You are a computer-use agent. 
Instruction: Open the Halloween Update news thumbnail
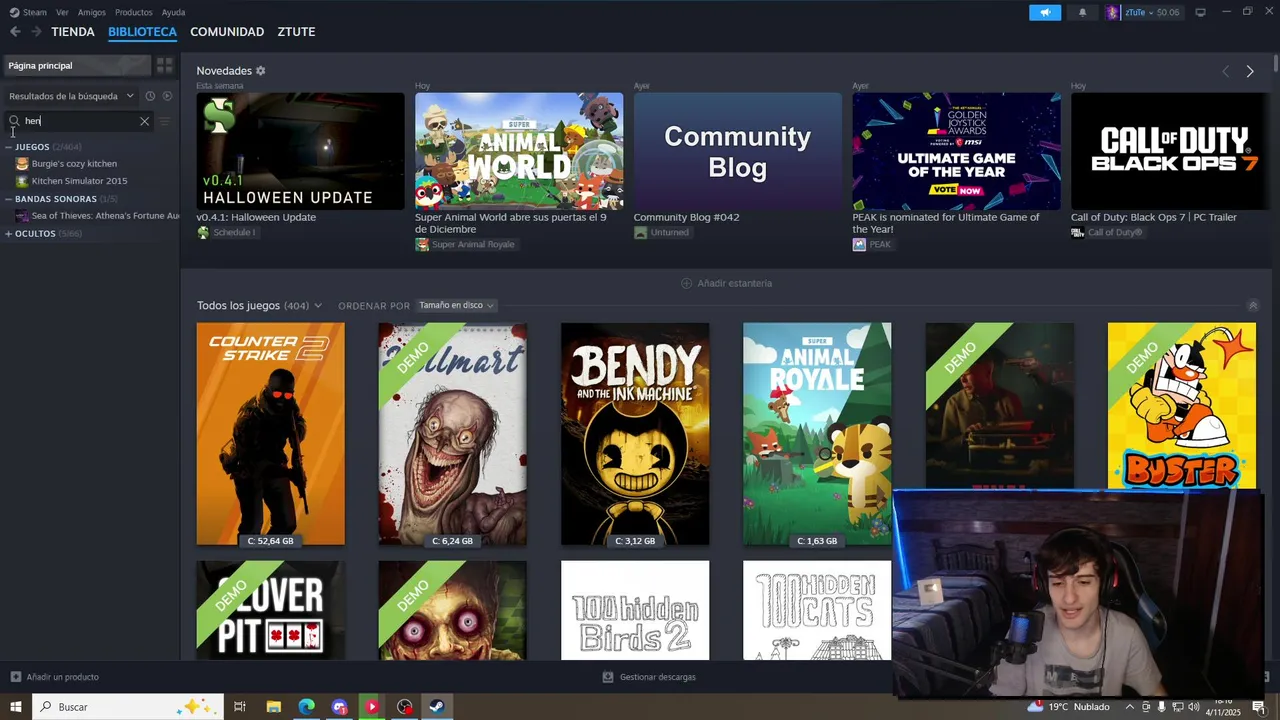pyautogui.click(x=300, y=151)
